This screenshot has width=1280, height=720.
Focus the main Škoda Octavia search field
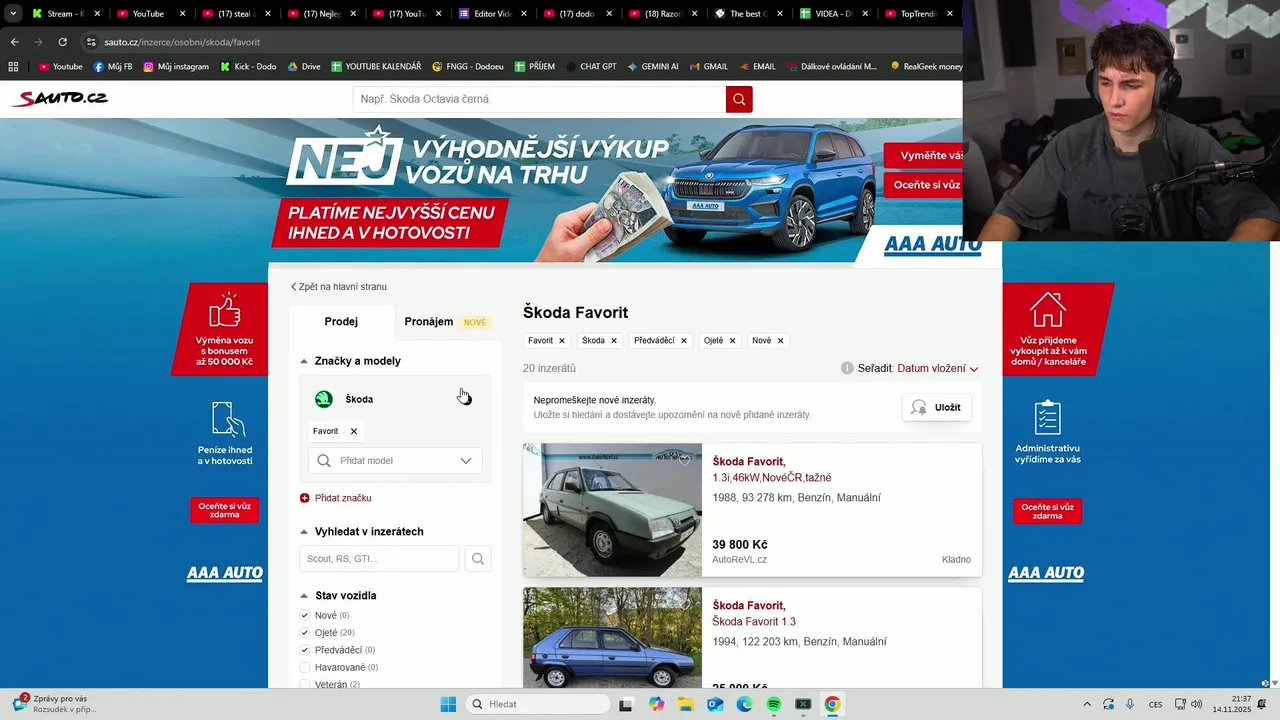[x=539, y=99]
